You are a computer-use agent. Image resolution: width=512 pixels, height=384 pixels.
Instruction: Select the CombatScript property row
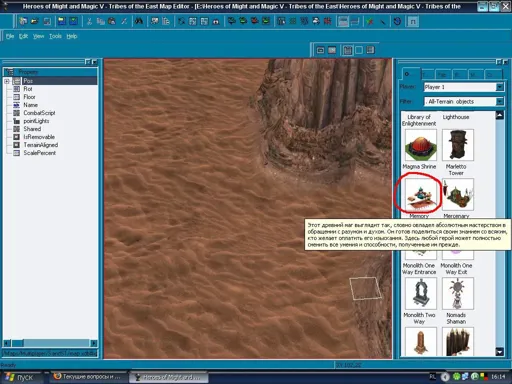pyautogui.click(x=50, y=113)
